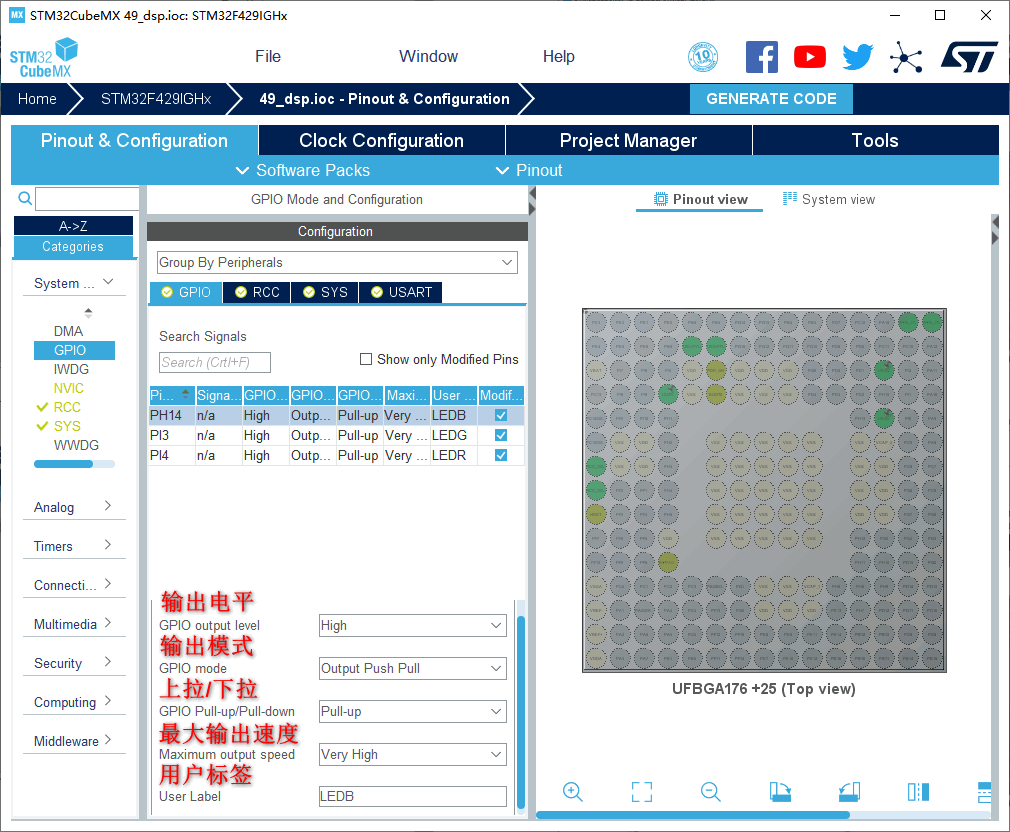The width and height of the screenshot is (1010, 832).
Task: Click the A->Z sort button
Action: 73,226
